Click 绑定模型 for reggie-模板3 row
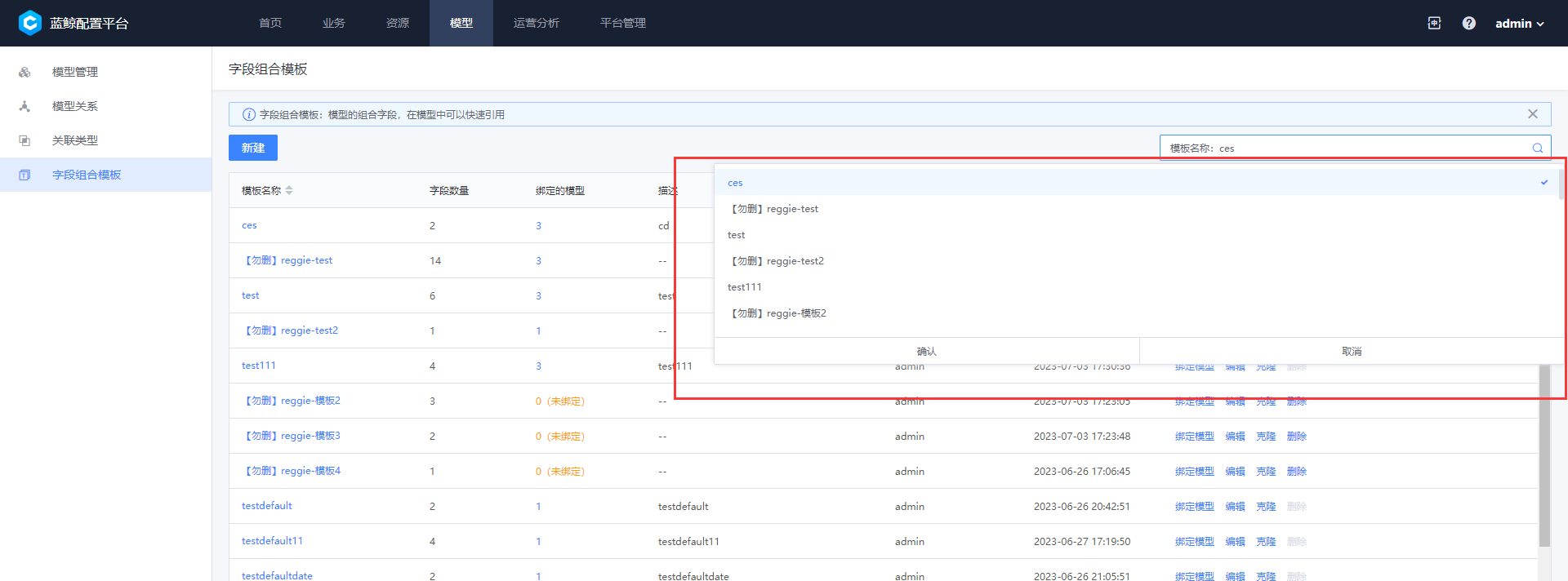 point(1195,437)
